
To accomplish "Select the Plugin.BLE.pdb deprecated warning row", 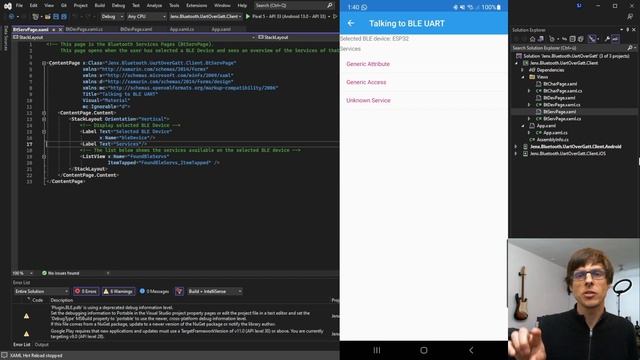I will point(176,316).
